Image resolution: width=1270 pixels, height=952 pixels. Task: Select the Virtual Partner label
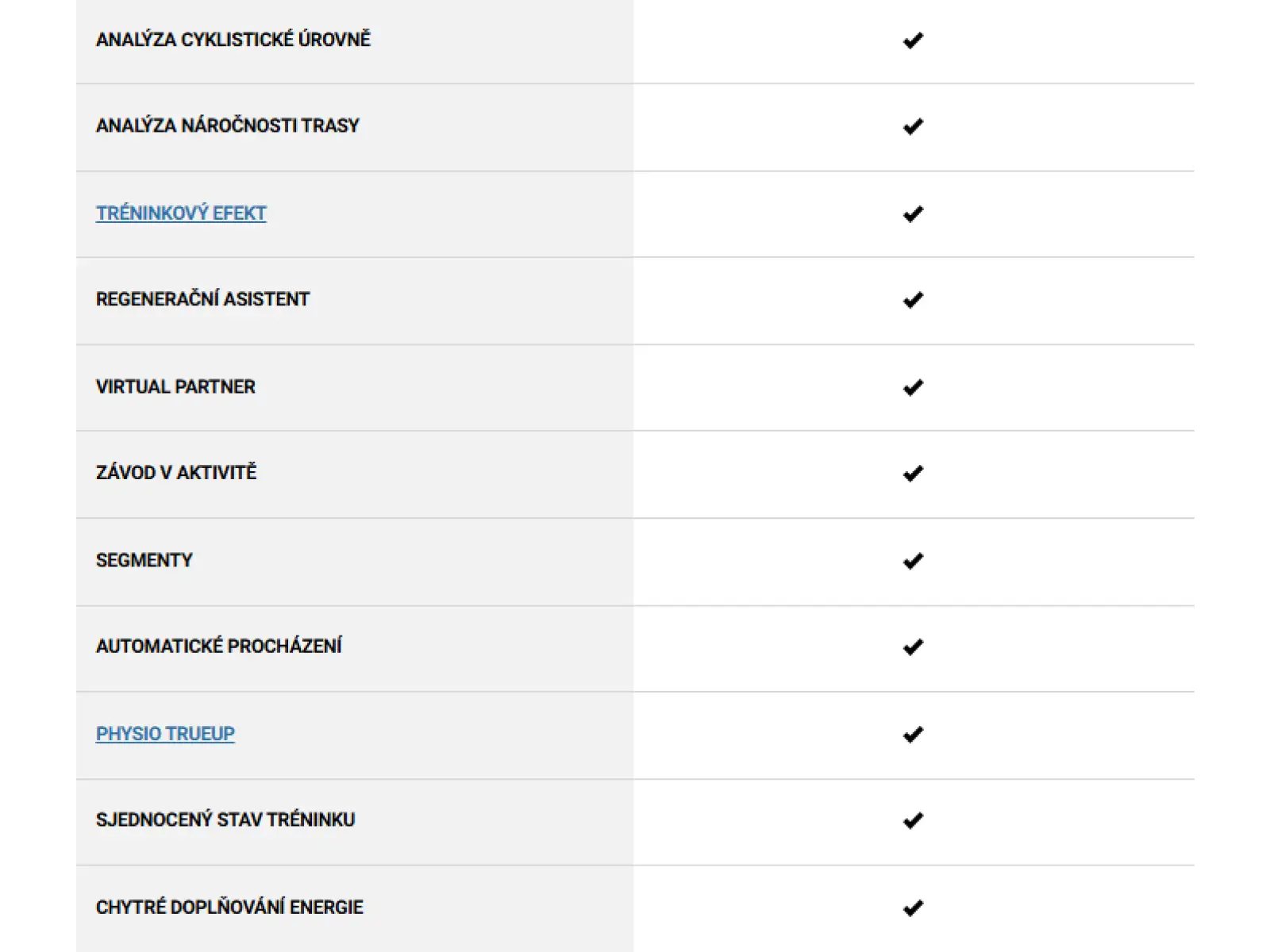tap(175, 386)
